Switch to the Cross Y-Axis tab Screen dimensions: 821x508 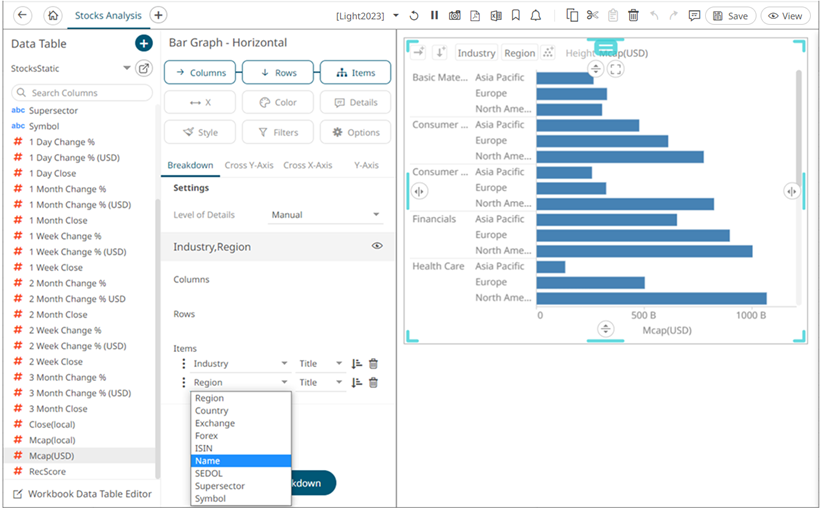pos(249,165)
